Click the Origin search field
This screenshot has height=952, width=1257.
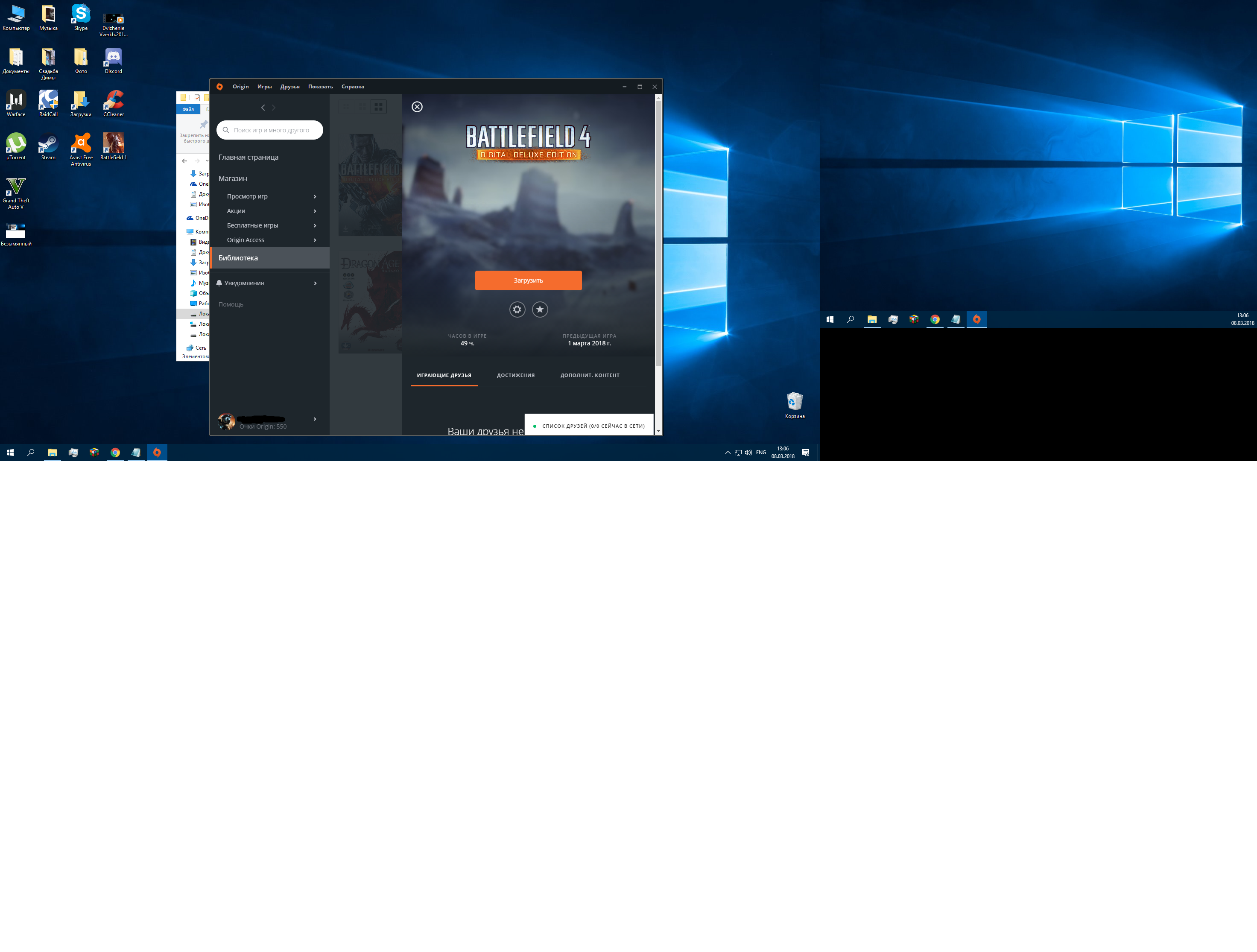[270, 130]
